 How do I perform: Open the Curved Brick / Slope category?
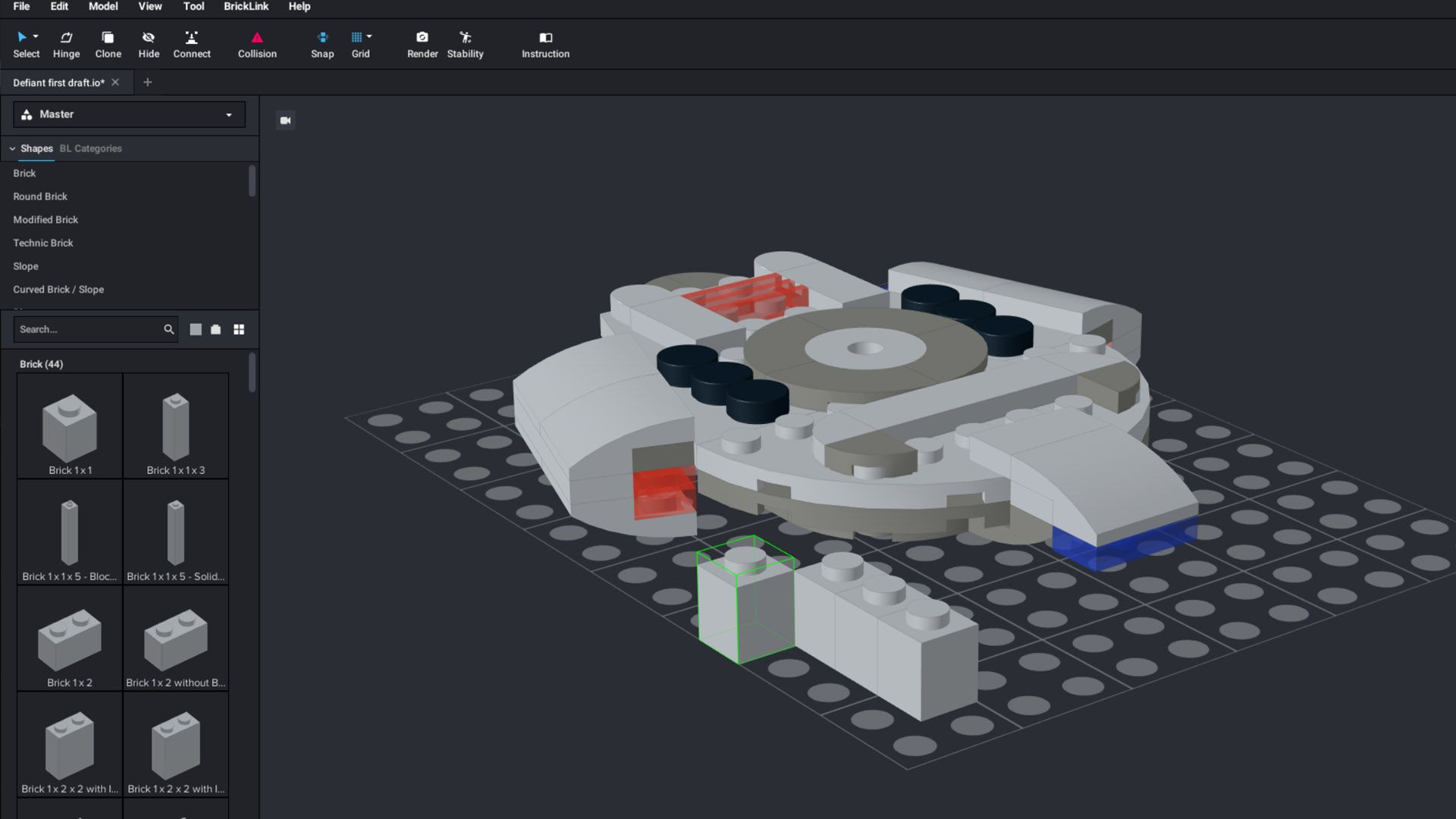point(58,289)
